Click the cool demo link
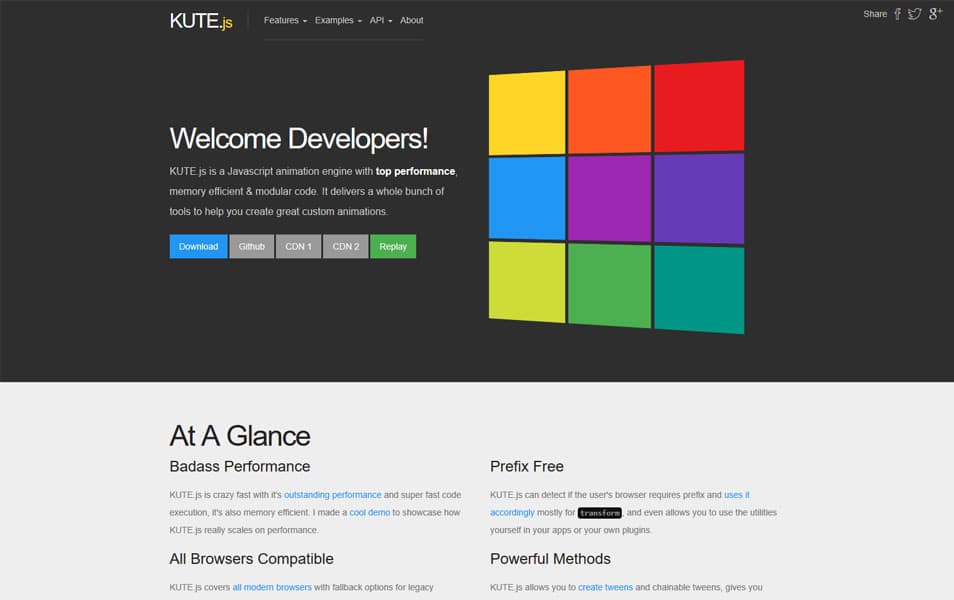The height and width of the screenshot is (600, 954). pyautogui.click(x=369, y=512)
